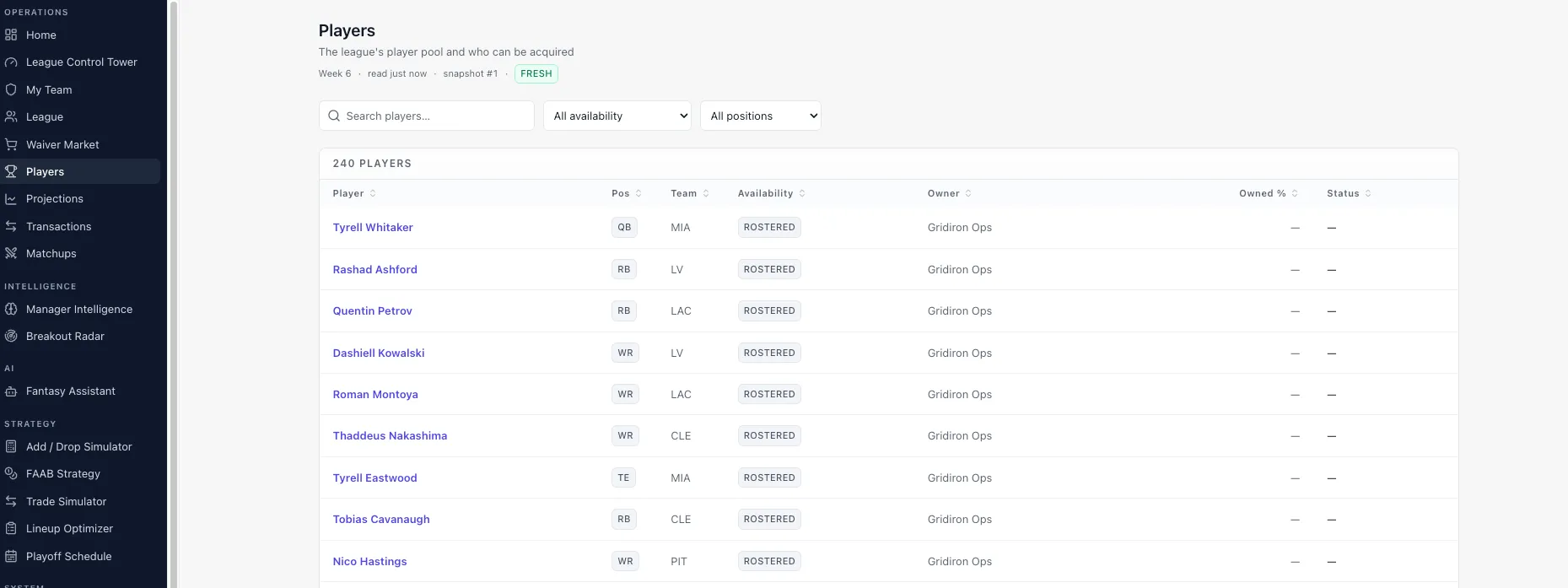The height and width of the screenshot is (588, 1568).
Task: Open Breakout Radar page
Action: (x=80, y=336)
